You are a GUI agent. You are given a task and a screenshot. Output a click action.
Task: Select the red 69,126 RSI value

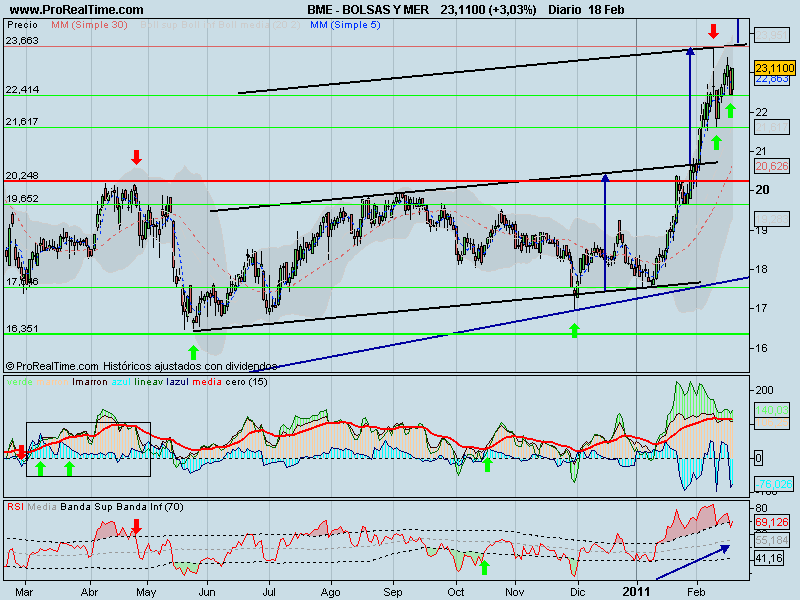pos(772,522)
